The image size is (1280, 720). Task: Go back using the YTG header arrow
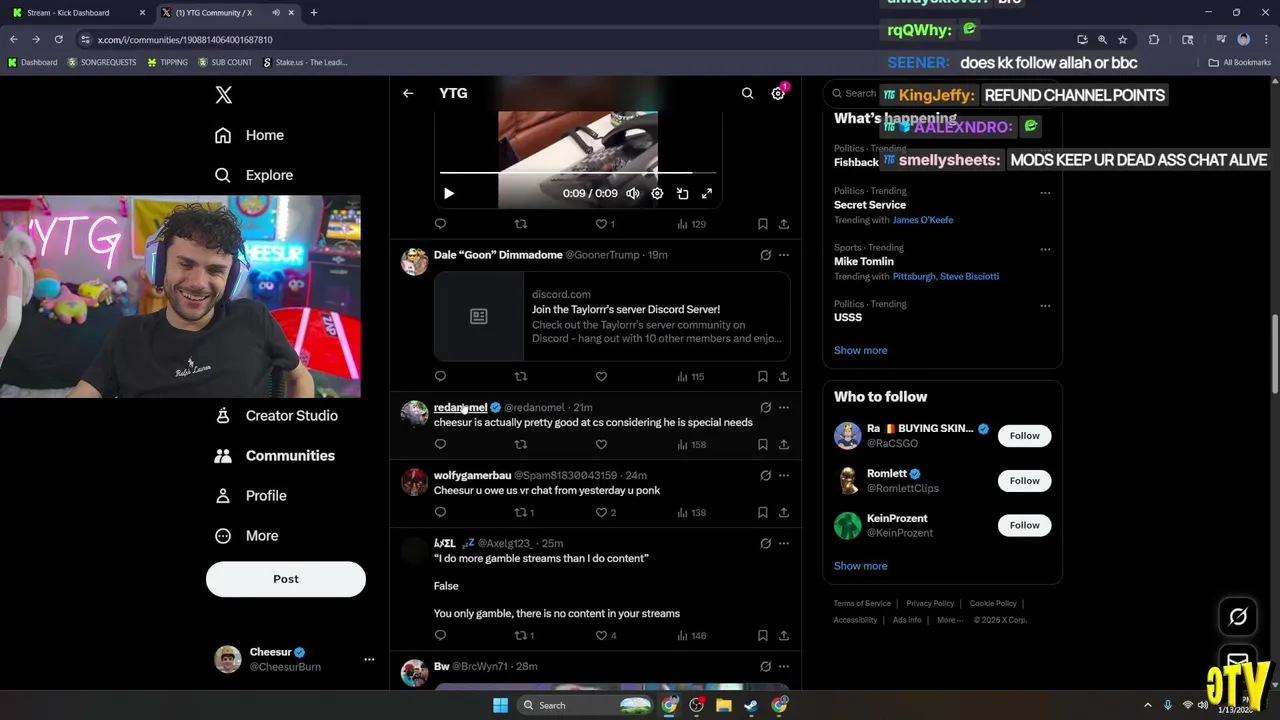tap(408, 93)
